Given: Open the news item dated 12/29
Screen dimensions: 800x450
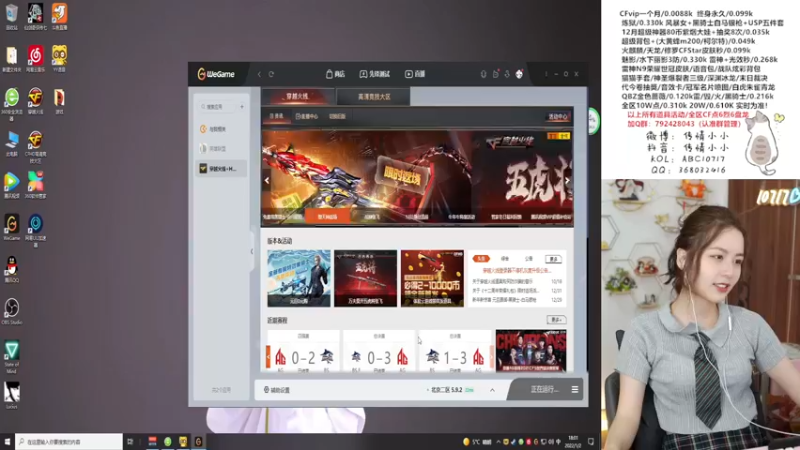Looking at the screenshot, I should [517, 300].
